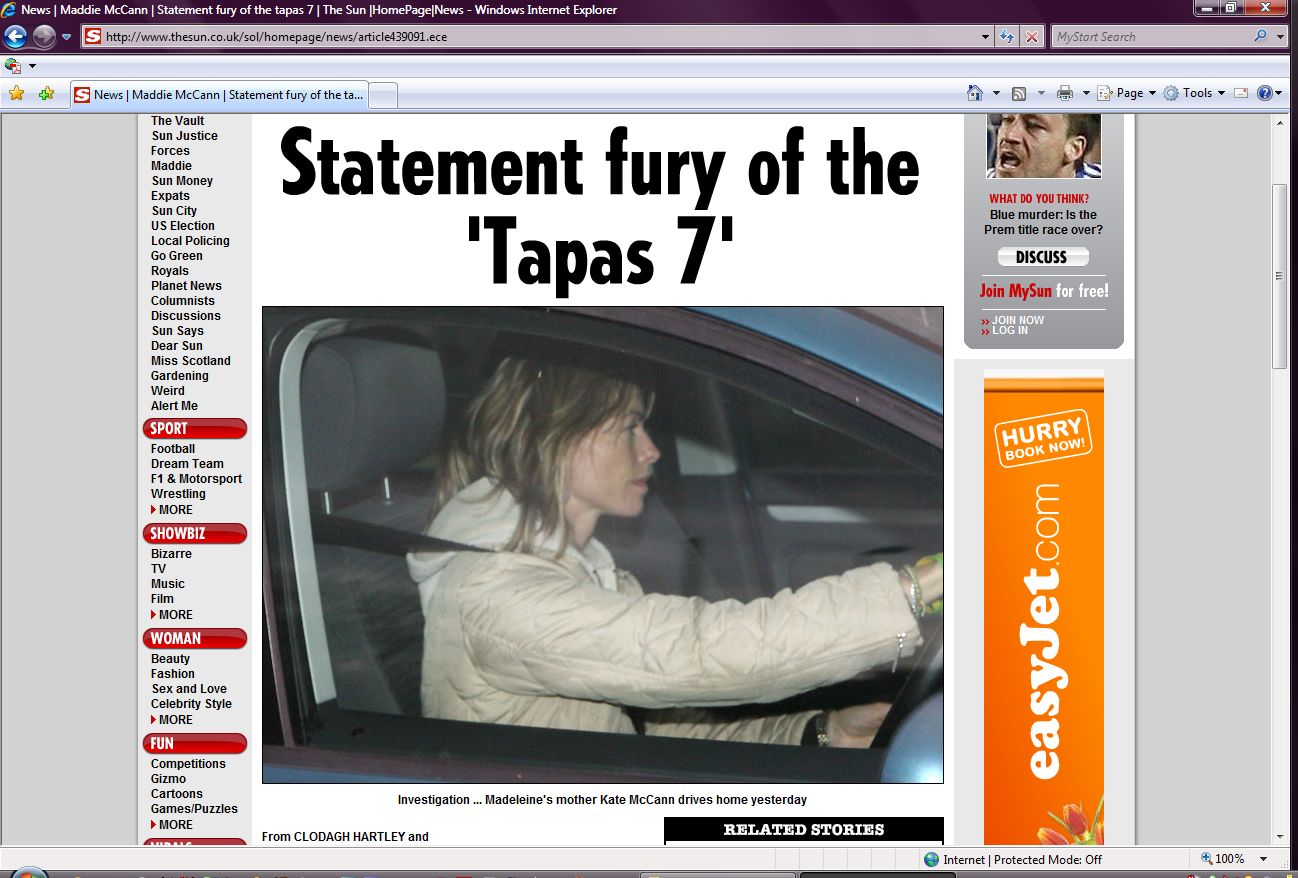The height and width of the screenshot is (878, 1298).
Task: Click the Help question mark icon
Action: 1264,93
